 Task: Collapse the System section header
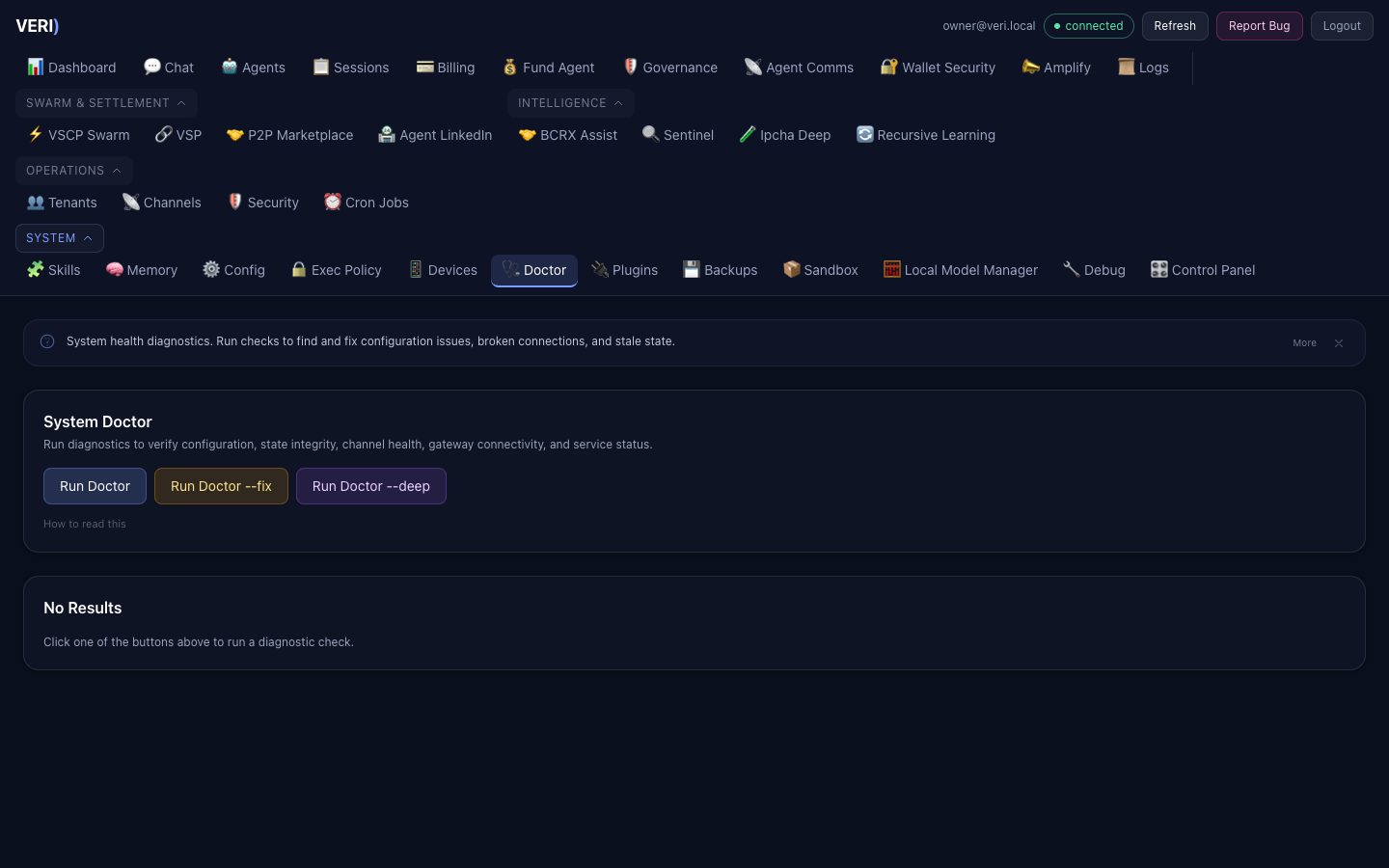[x=59, y=238]
